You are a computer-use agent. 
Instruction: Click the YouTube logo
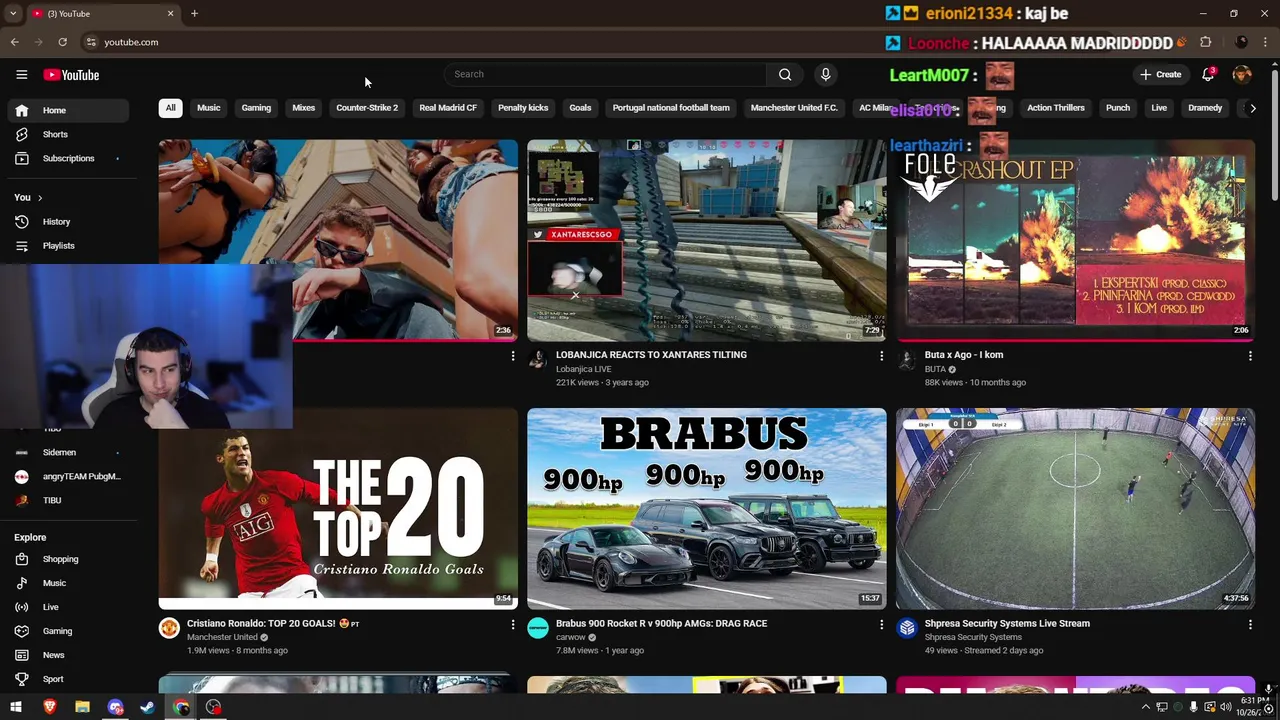pos(71,75)
